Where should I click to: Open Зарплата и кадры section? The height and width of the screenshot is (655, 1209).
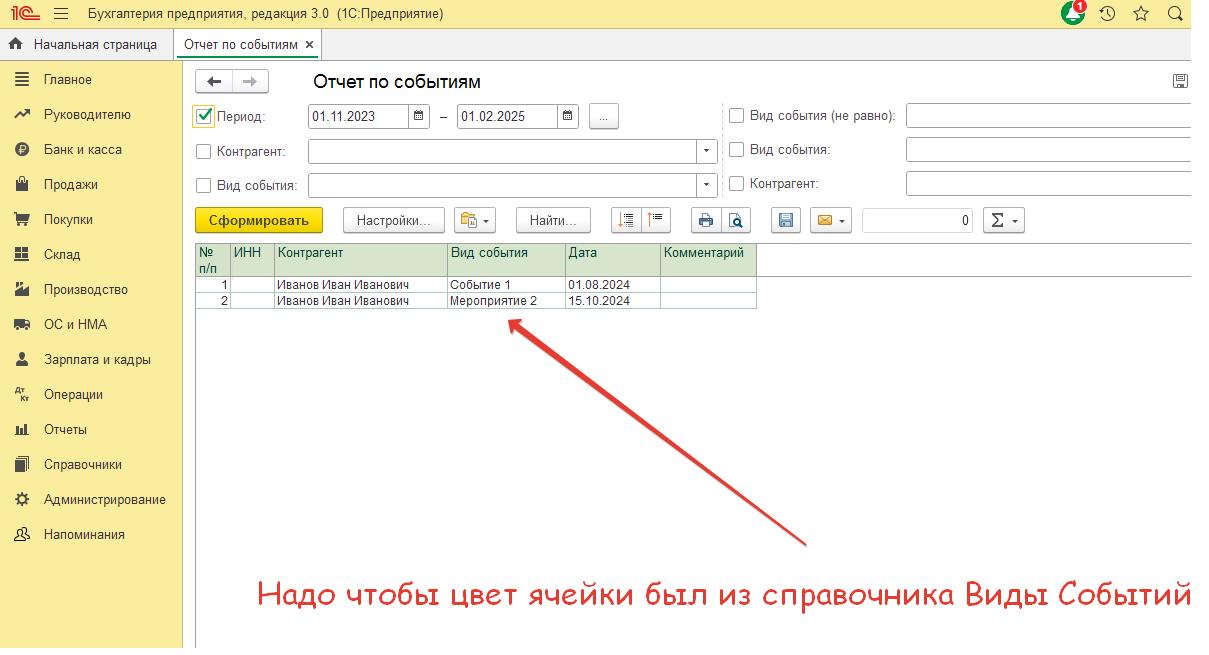tap(97, 360)
